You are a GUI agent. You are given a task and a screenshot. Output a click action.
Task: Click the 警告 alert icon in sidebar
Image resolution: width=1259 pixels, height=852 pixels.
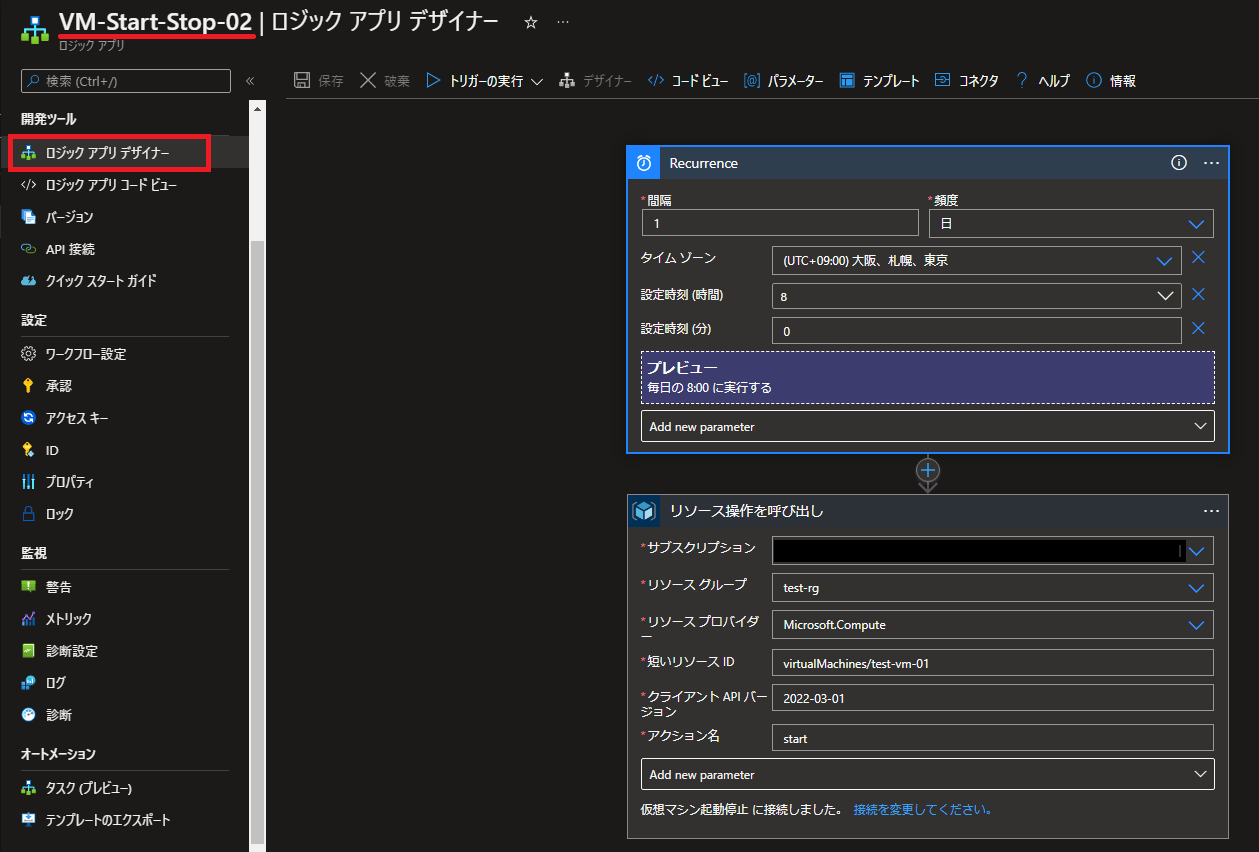coord(29,587)
